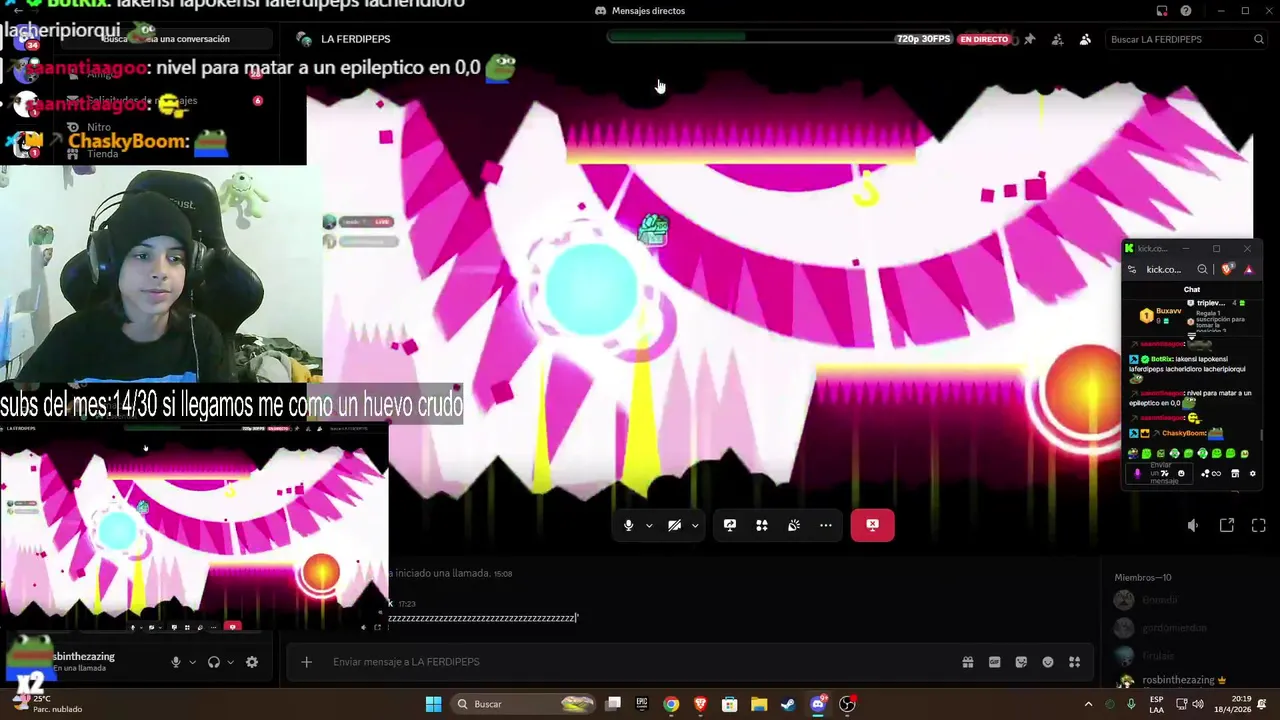The height and width of the screenshot is (720, 1280).
Task: Enter fullscreen for the stream
Action: (x=1259, y=525)
